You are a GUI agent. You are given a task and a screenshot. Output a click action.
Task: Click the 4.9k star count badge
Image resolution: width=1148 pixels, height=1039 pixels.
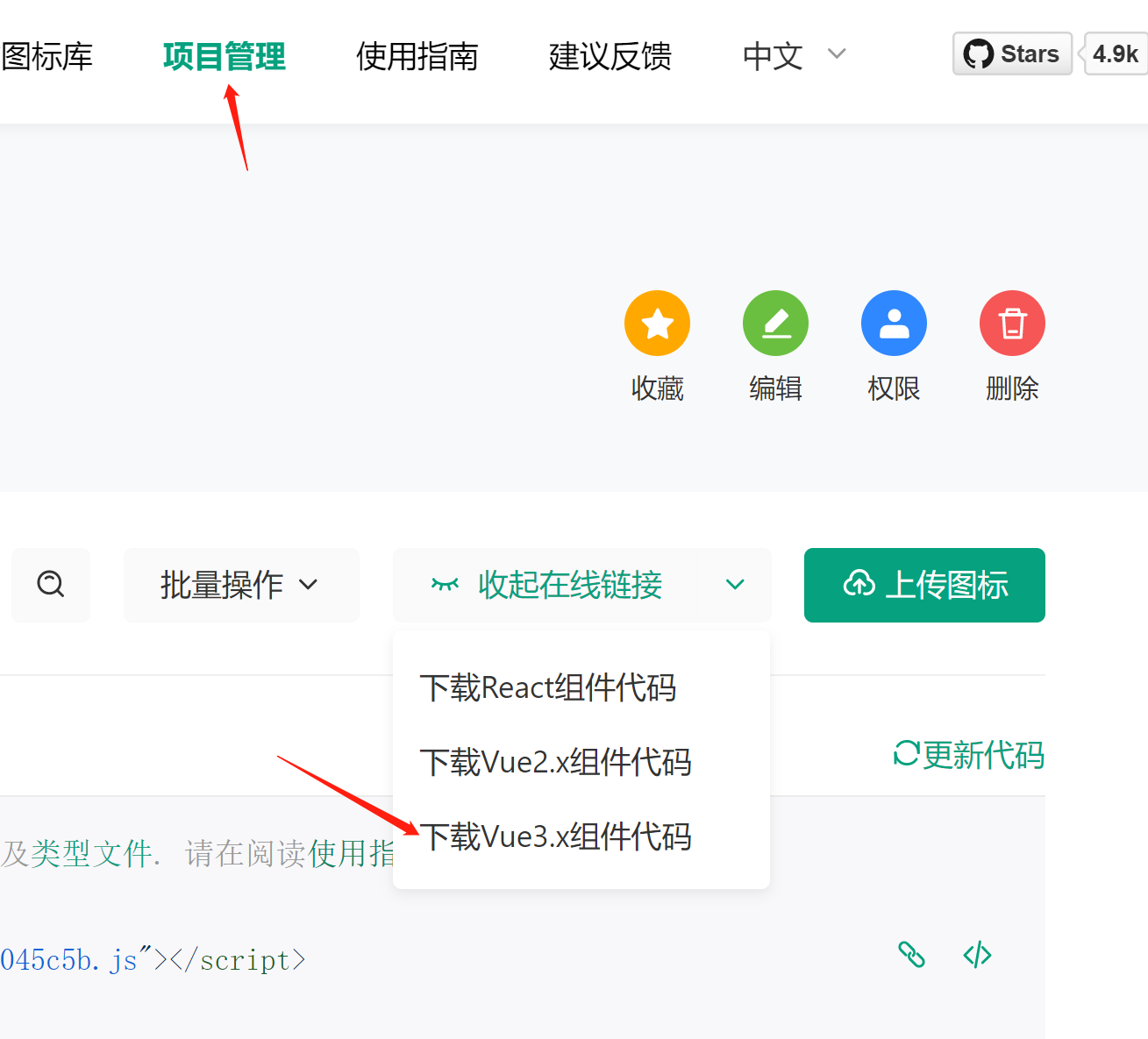[x=1116, y=53]
